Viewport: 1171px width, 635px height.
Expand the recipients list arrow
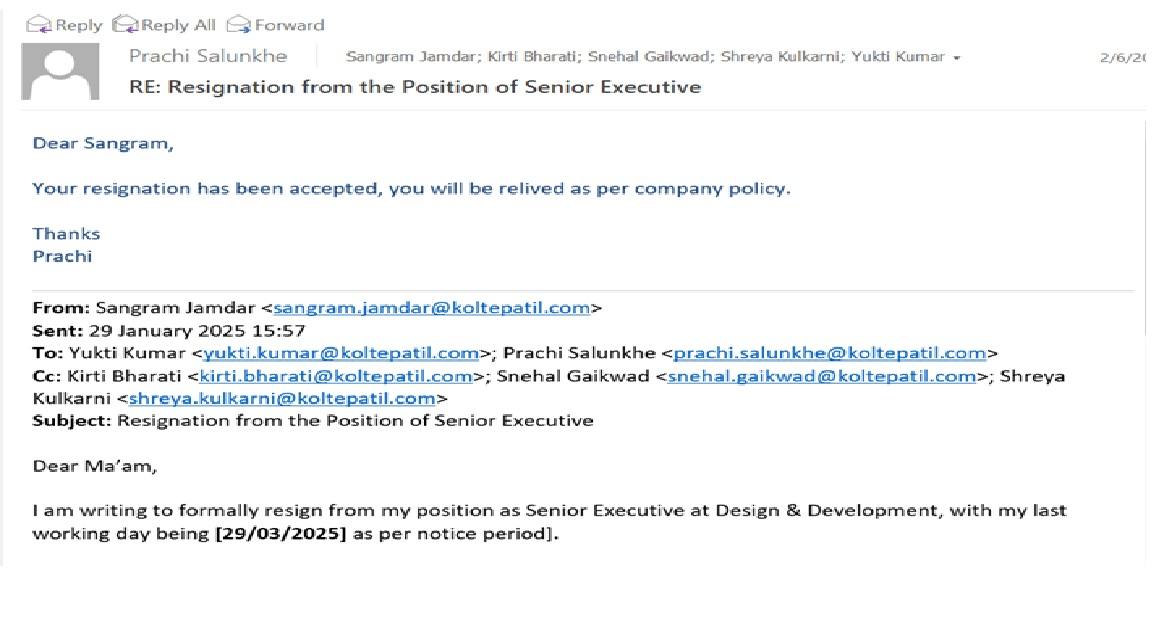click(x=957, y=58)
